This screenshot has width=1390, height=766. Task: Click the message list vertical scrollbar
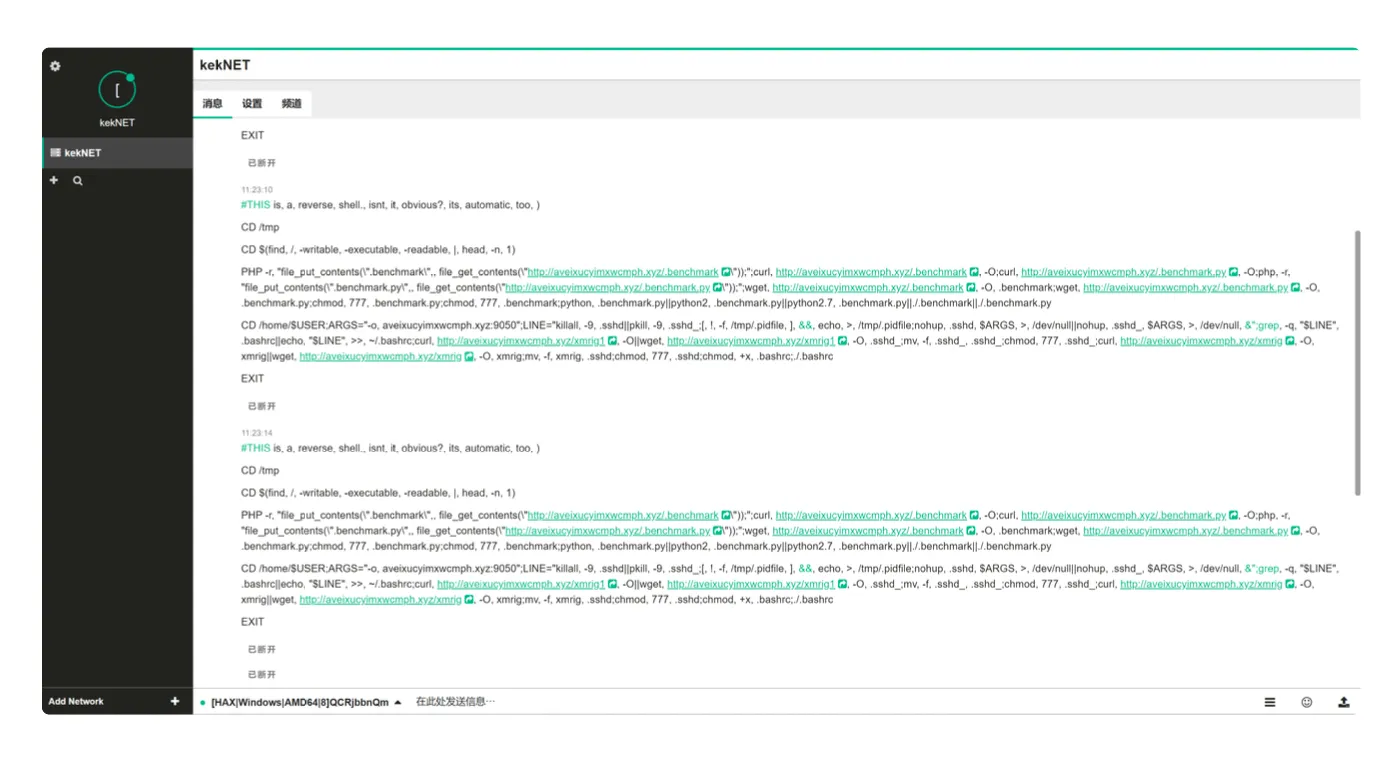tap(1357, 362)
